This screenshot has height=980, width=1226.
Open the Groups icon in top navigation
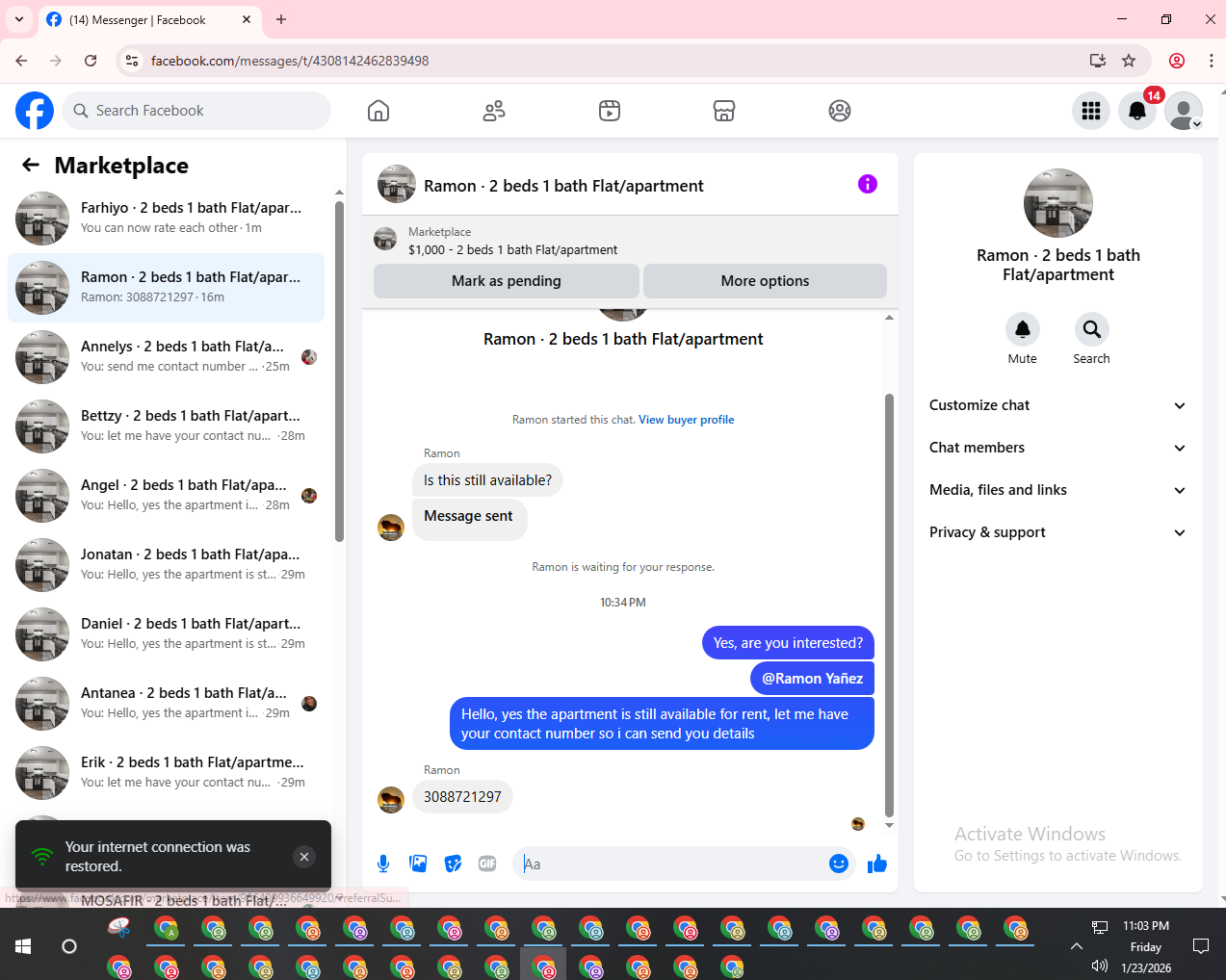(x=840, y=111)
